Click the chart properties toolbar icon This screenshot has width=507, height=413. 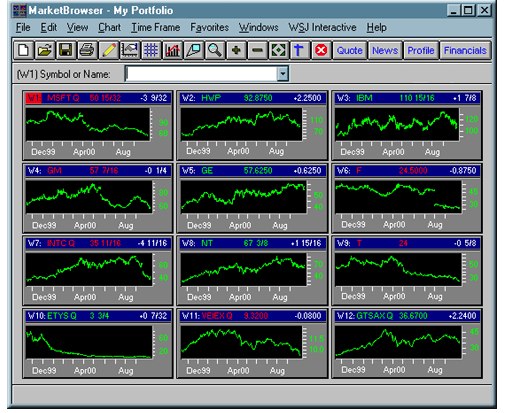130,50
